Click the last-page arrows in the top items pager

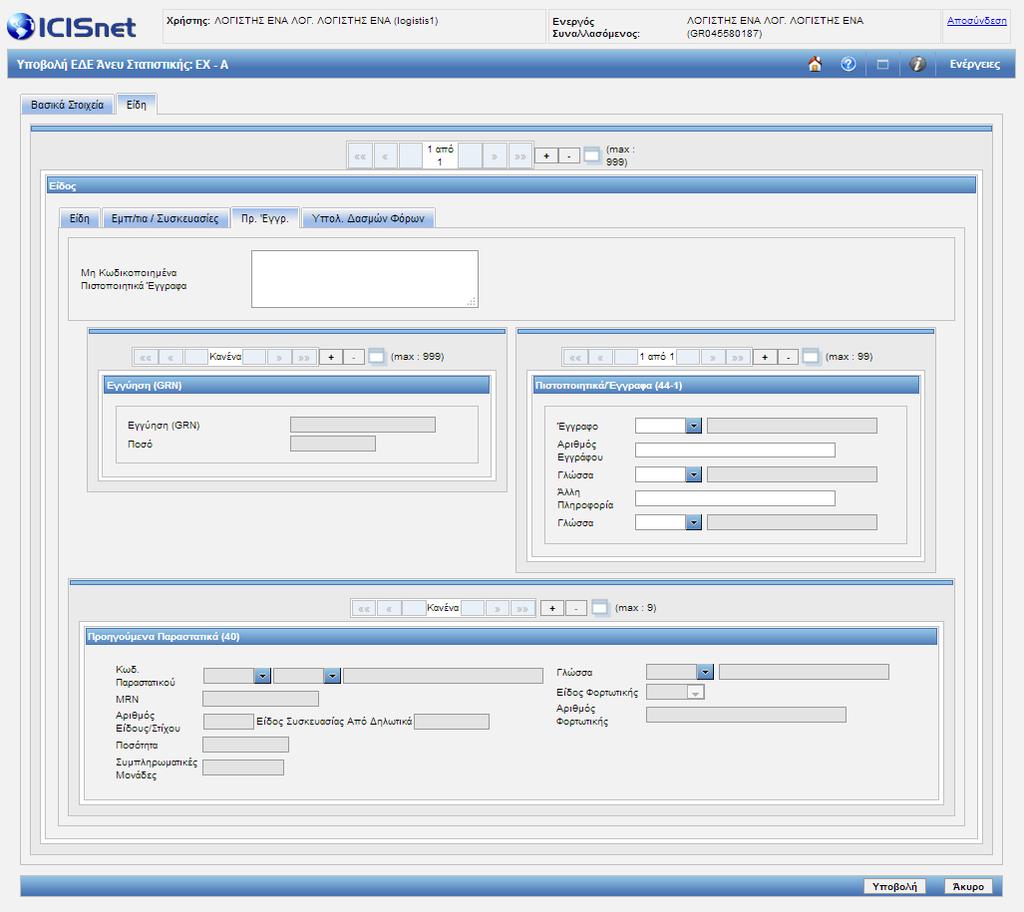520,156
